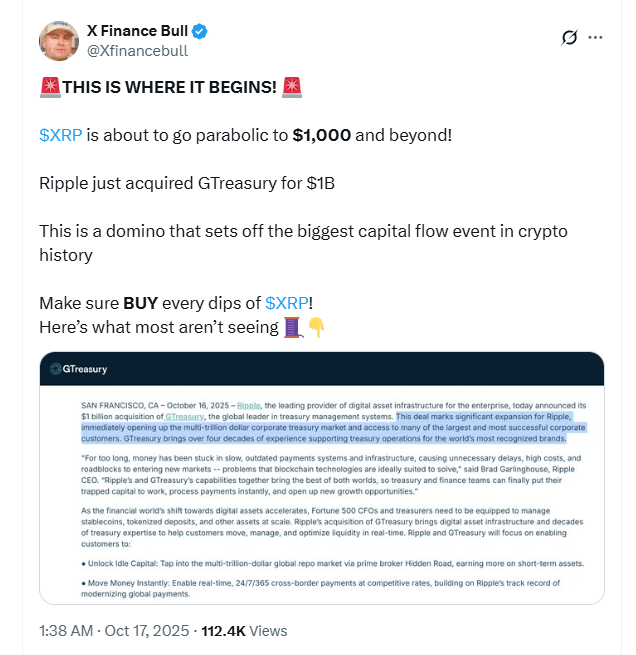Open the @Xfinancebull handle link

[x=137, y=51]
